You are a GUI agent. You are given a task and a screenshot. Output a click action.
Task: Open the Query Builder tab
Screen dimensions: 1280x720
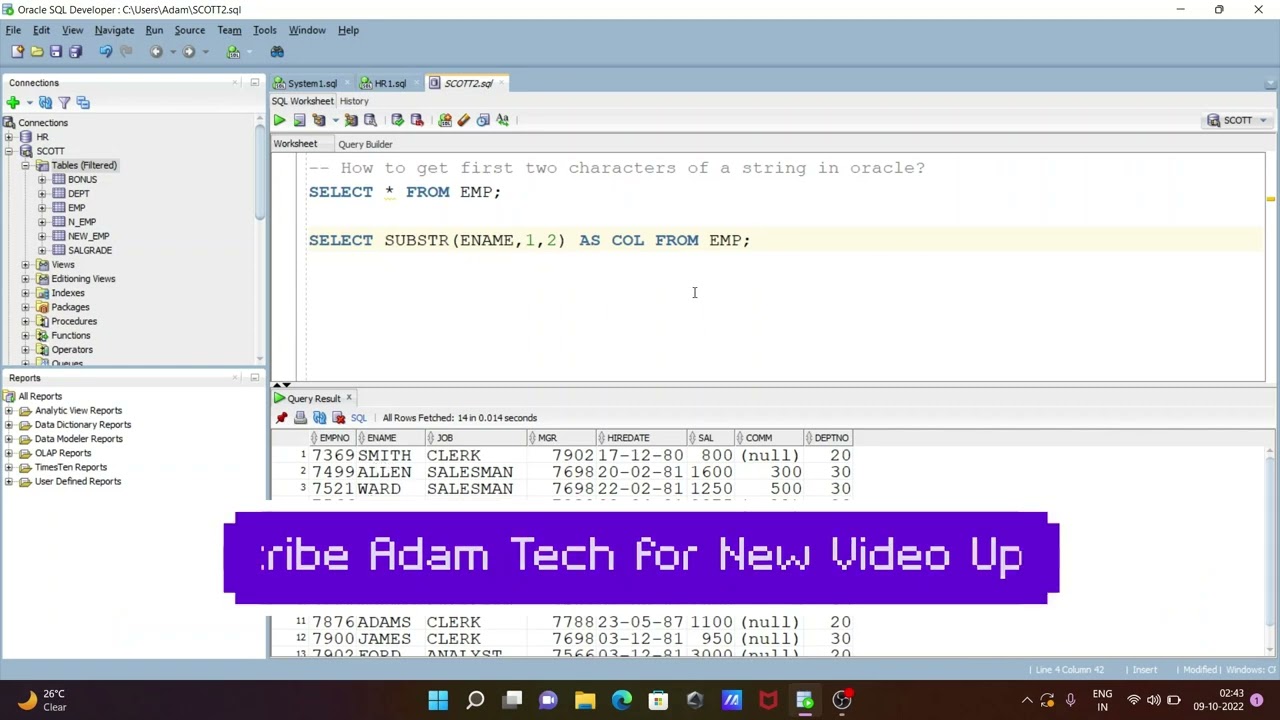pyautogui.click(x=365, y=144)
